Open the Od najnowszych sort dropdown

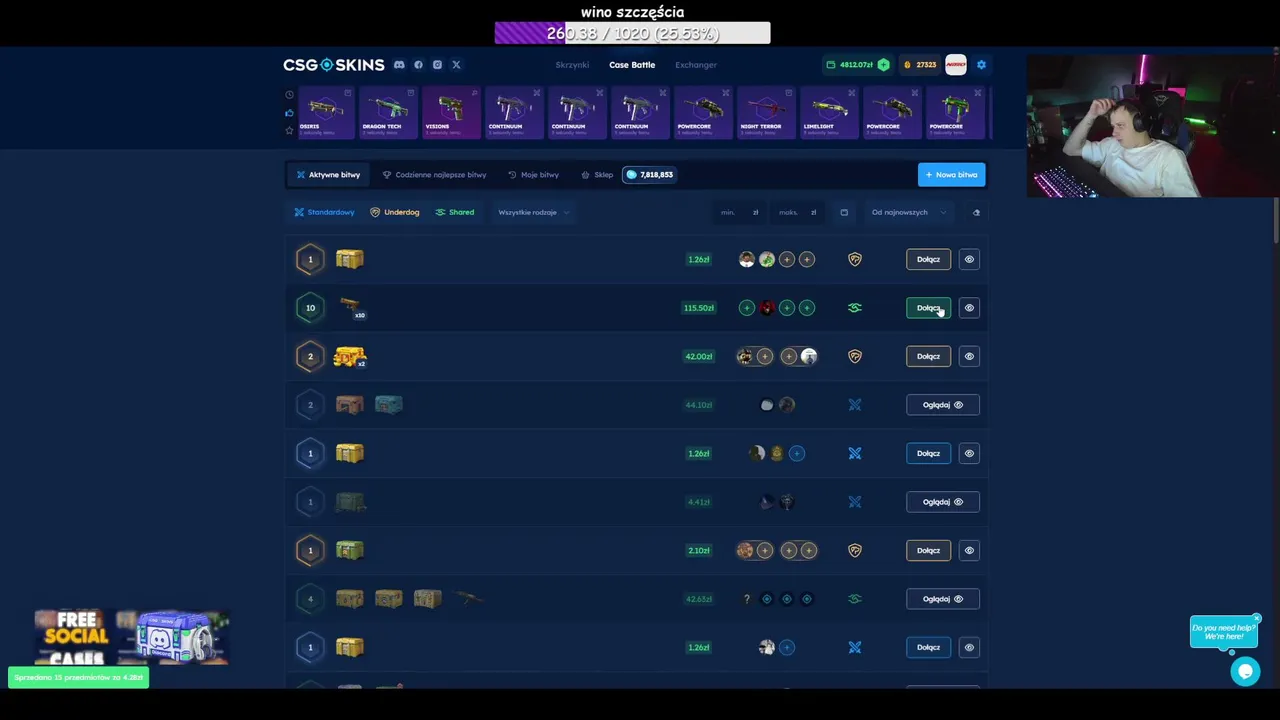(x=908, y=212)
